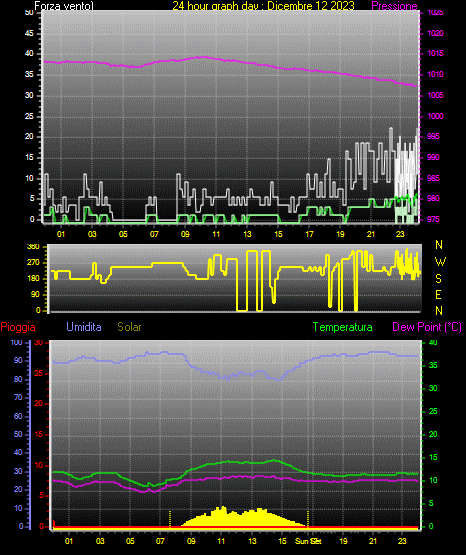
Task: Select the E compass letter
Action: [x=438, y=295]
